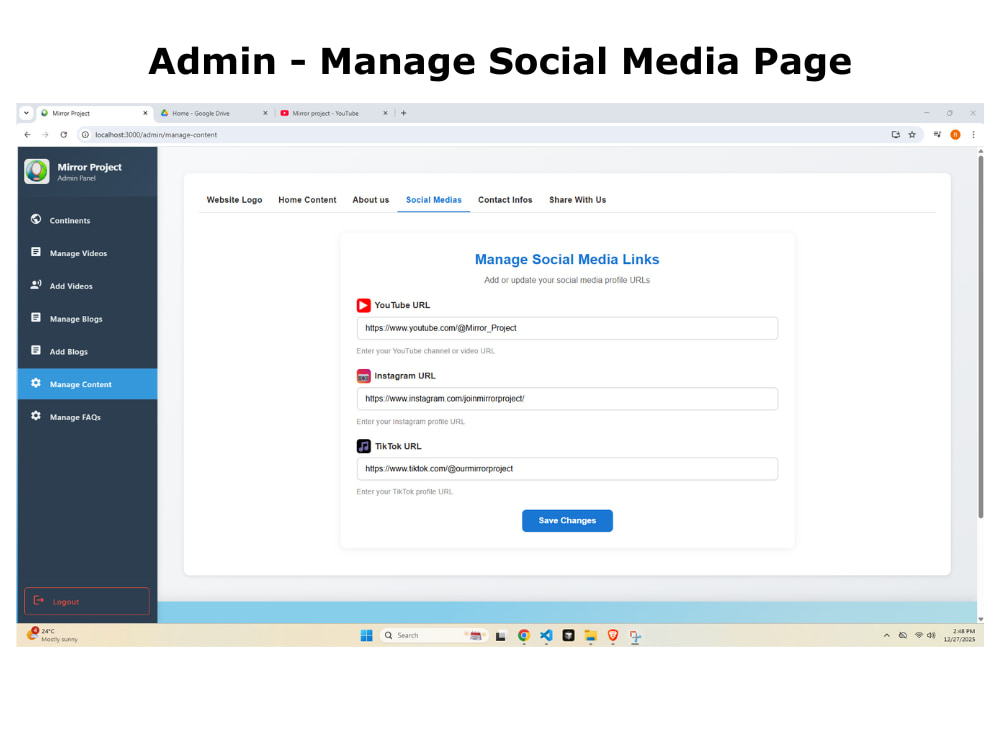Click the site info icon in the address bar
This screenshot has height=750, width=1000.
click(85, 135)
